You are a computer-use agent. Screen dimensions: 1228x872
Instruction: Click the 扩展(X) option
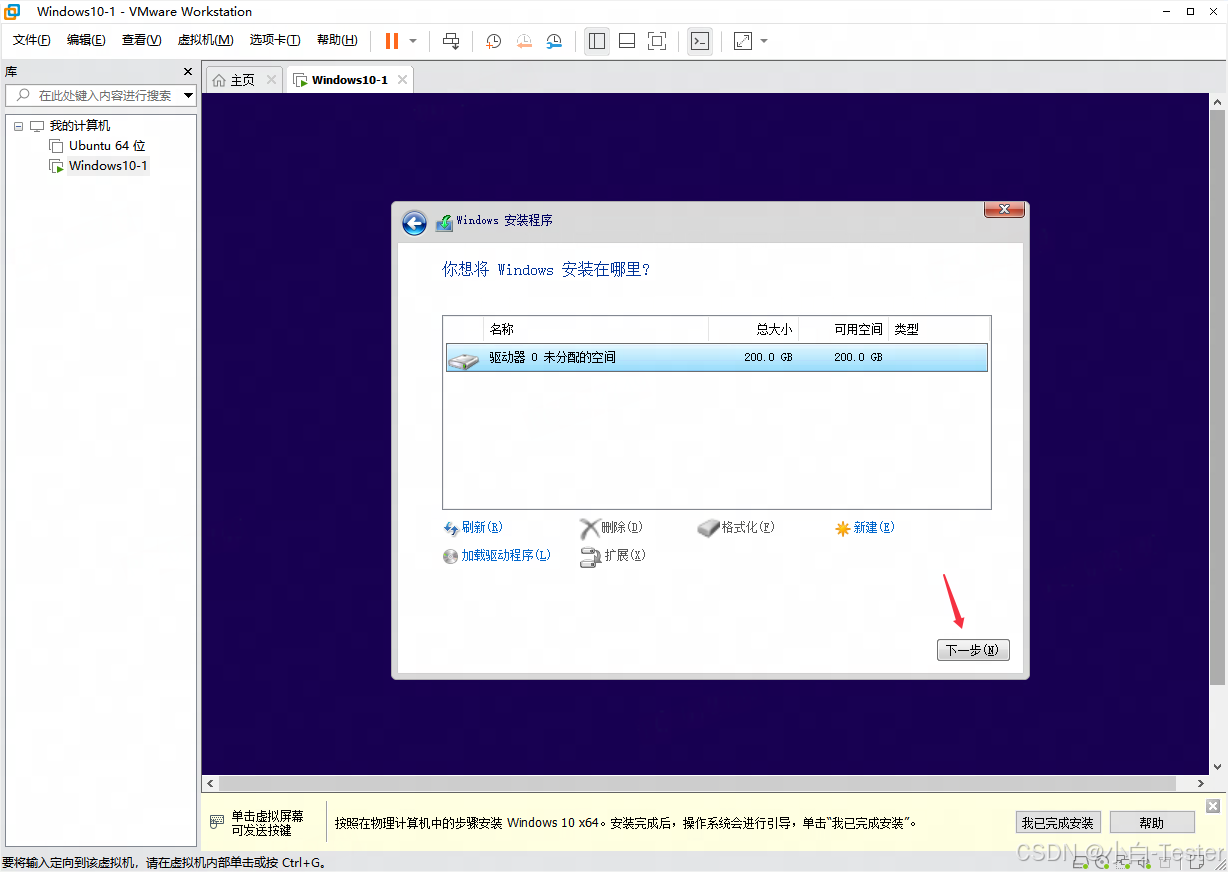click(x=613, y=556)
